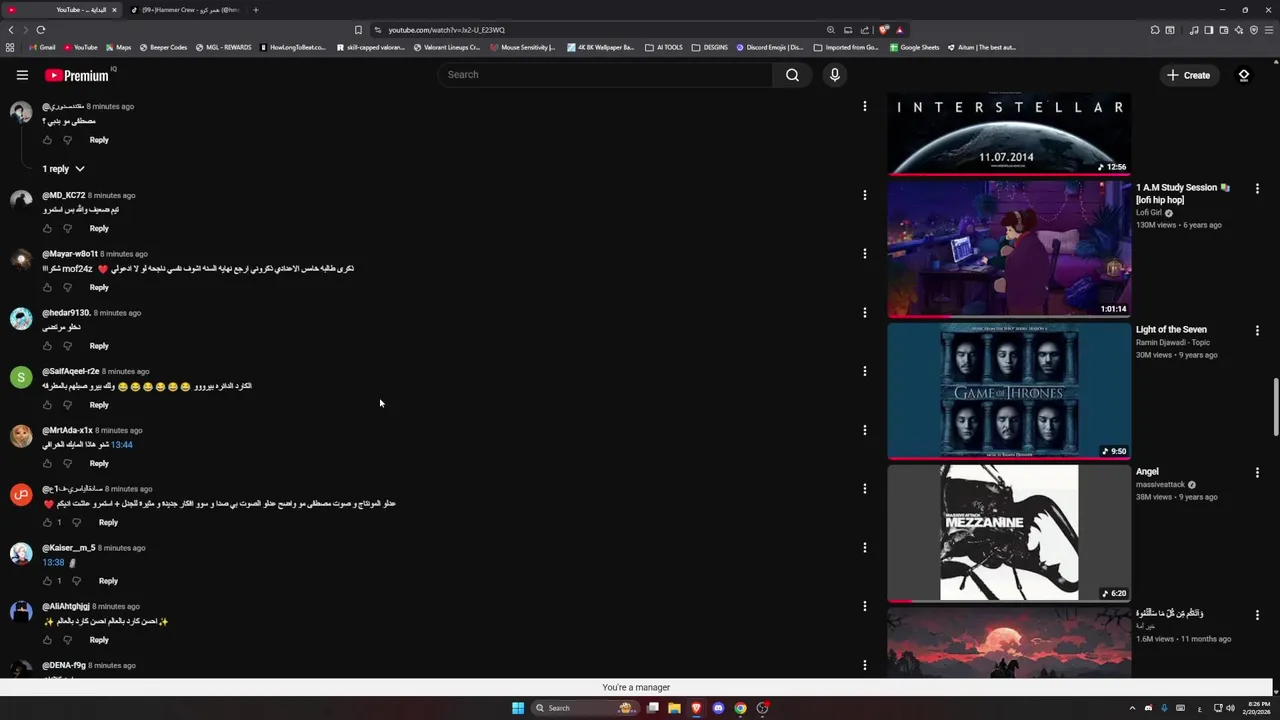Image resolution: width=1280 pixels, height=720 pixels.
Task: Open options menu for @hedar9130 comment
Action: coord(865,313)
